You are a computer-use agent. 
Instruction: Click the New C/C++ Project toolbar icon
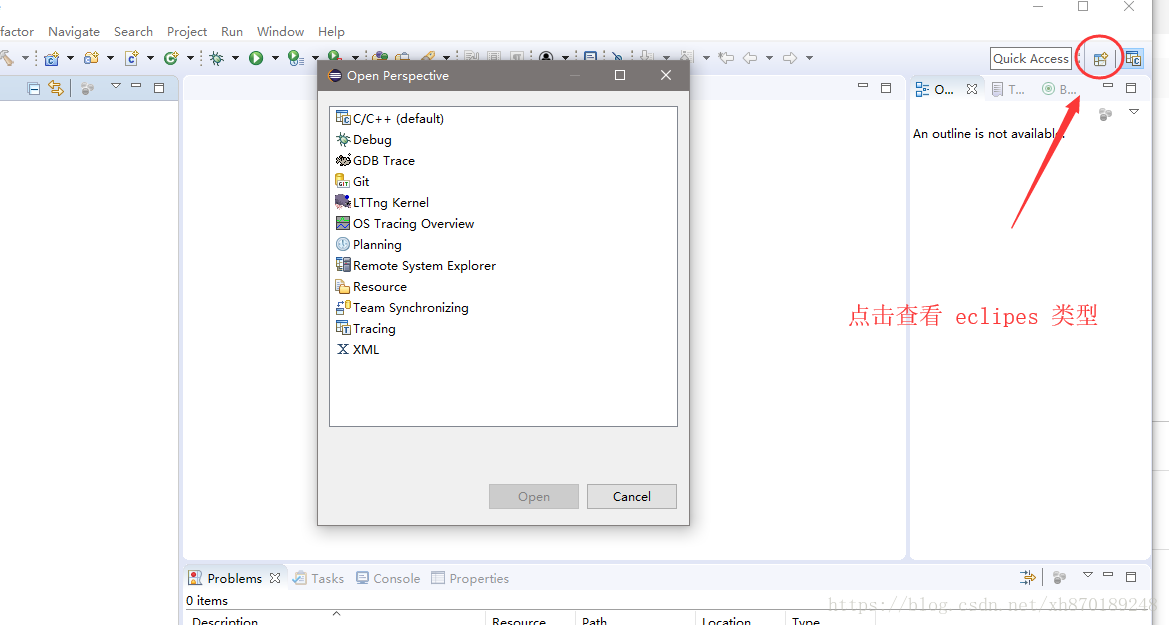coord(51,58)
